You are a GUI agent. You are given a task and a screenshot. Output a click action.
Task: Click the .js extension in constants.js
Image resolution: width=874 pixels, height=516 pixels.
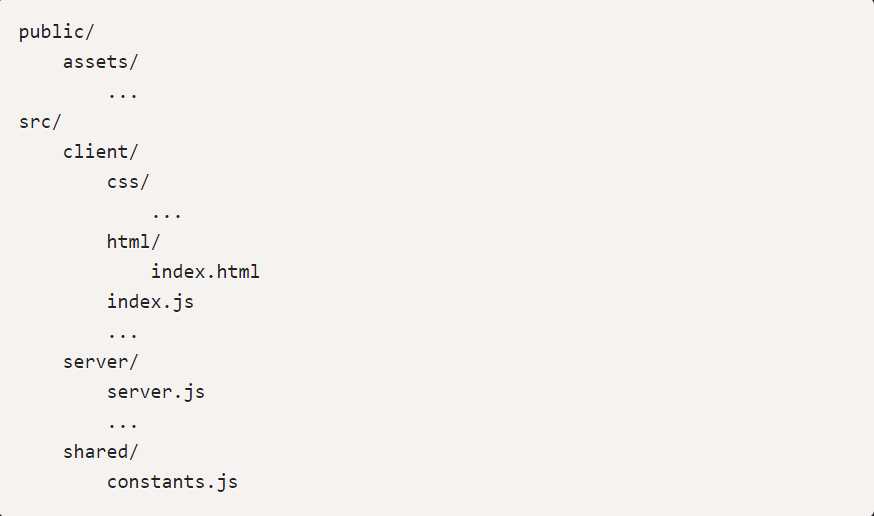pyautogui.click(x=222, y=481)
